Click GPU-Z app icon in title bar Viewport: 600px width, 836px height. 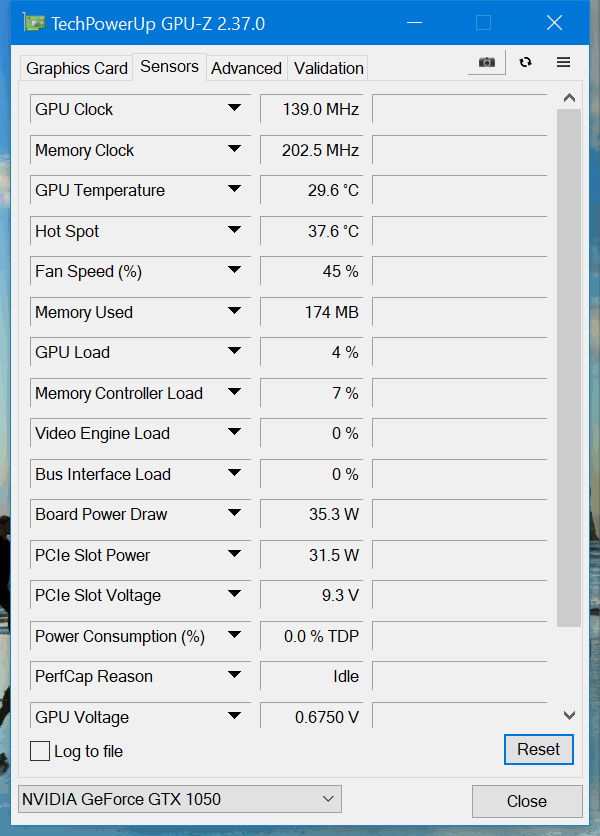33,23
